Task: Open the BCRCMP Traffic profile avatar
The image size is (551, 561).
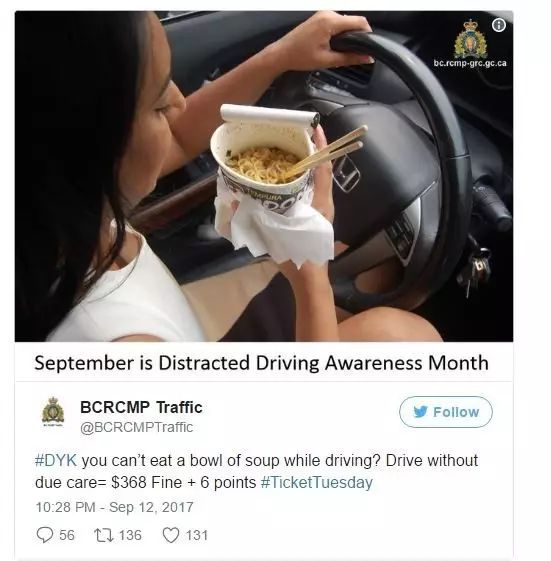Action: (x=53, y=412)
